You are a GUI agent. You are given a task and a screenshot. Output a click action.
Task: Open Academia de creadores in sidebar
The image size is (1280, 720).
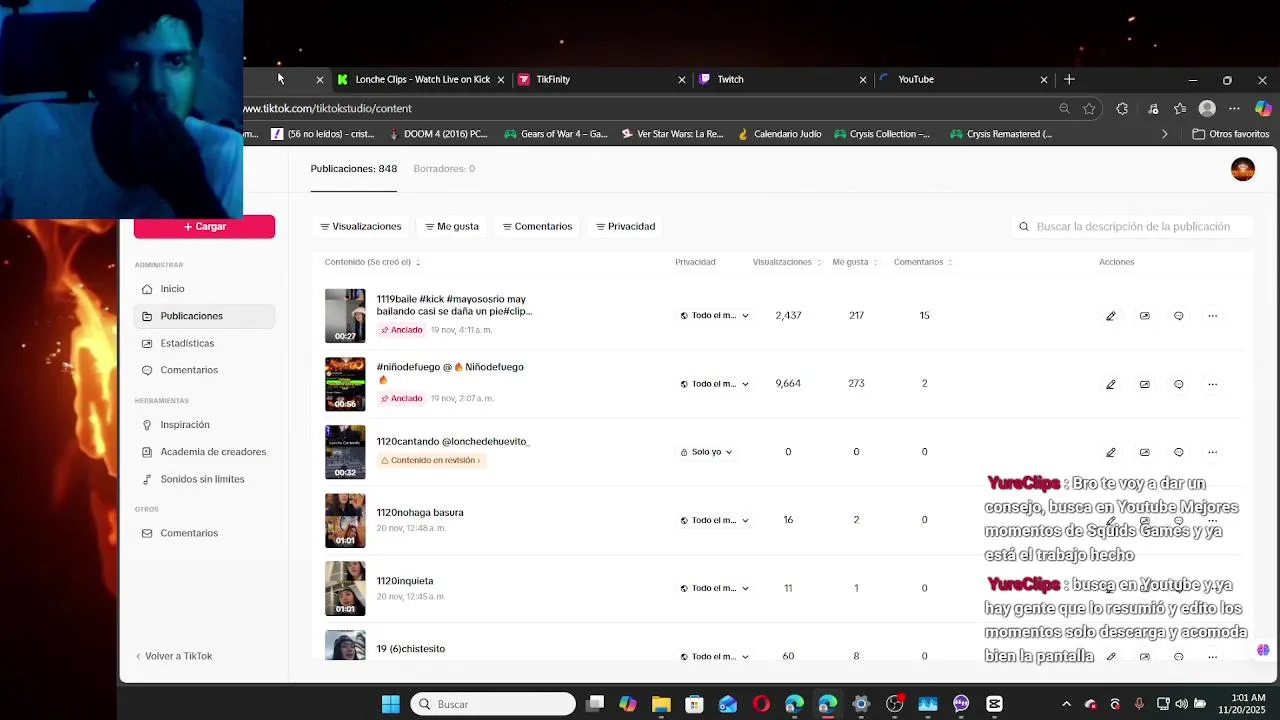click(204, 452)
